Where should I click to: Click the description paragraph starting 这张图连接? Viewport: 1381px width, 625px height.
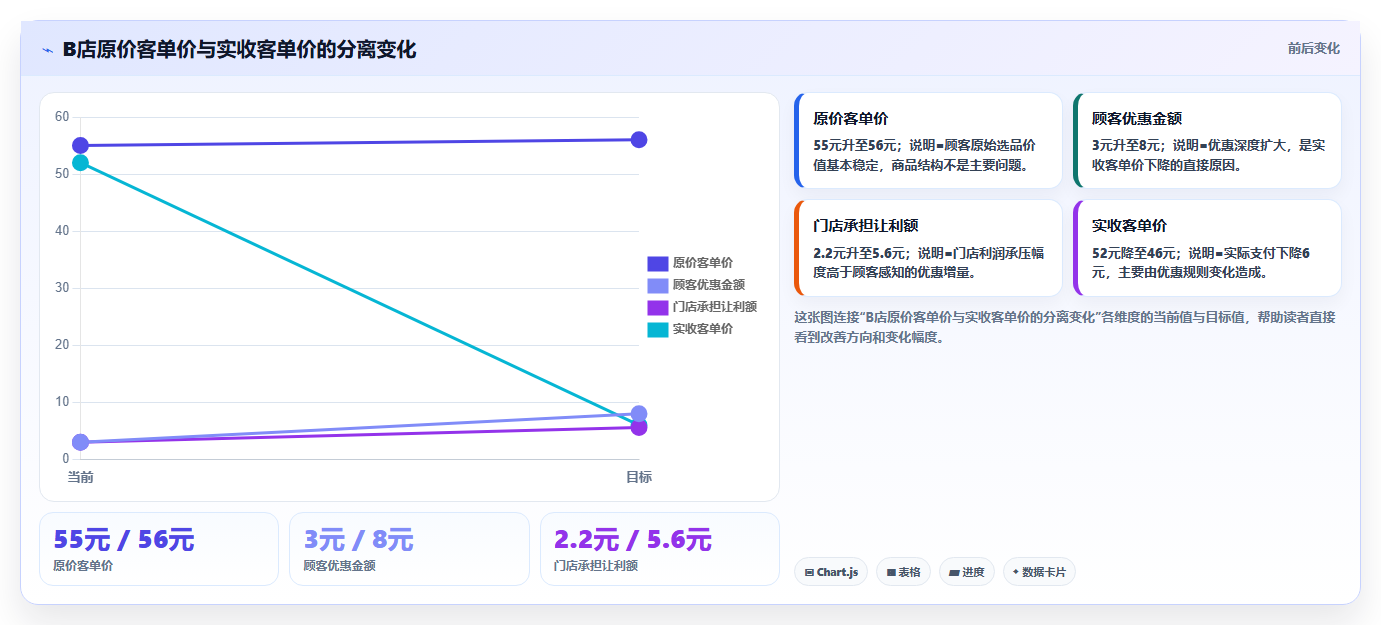1064,327
